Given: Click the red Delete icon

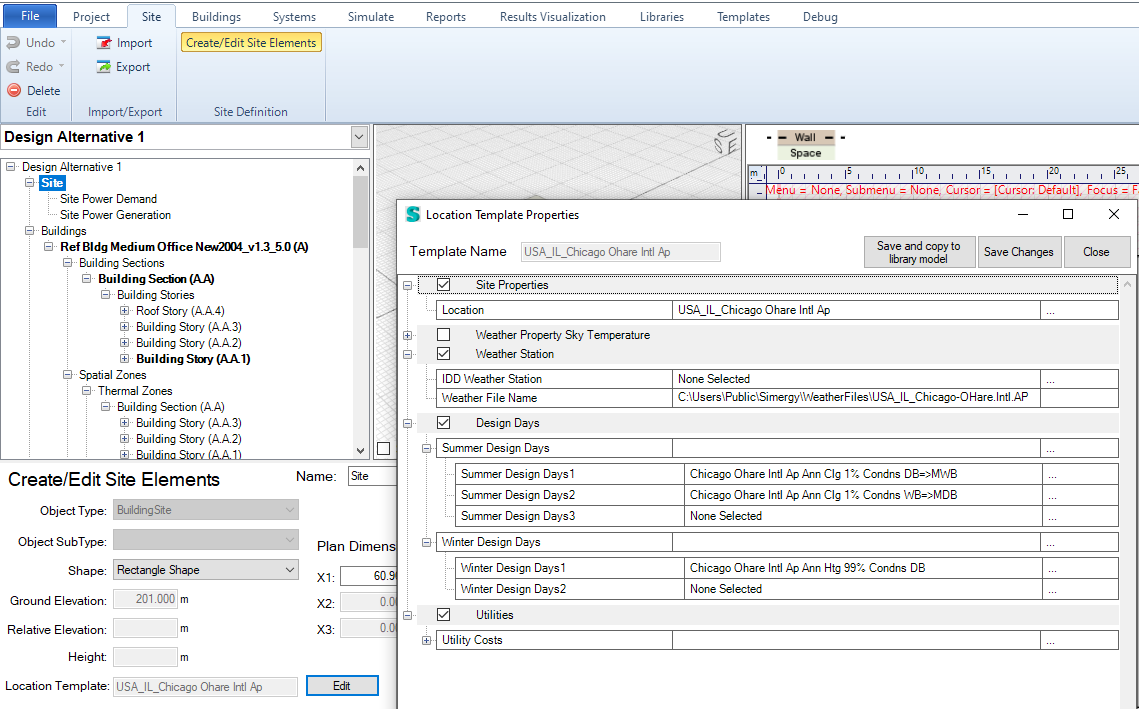Looking at the screenshot, I should (14, 91).
